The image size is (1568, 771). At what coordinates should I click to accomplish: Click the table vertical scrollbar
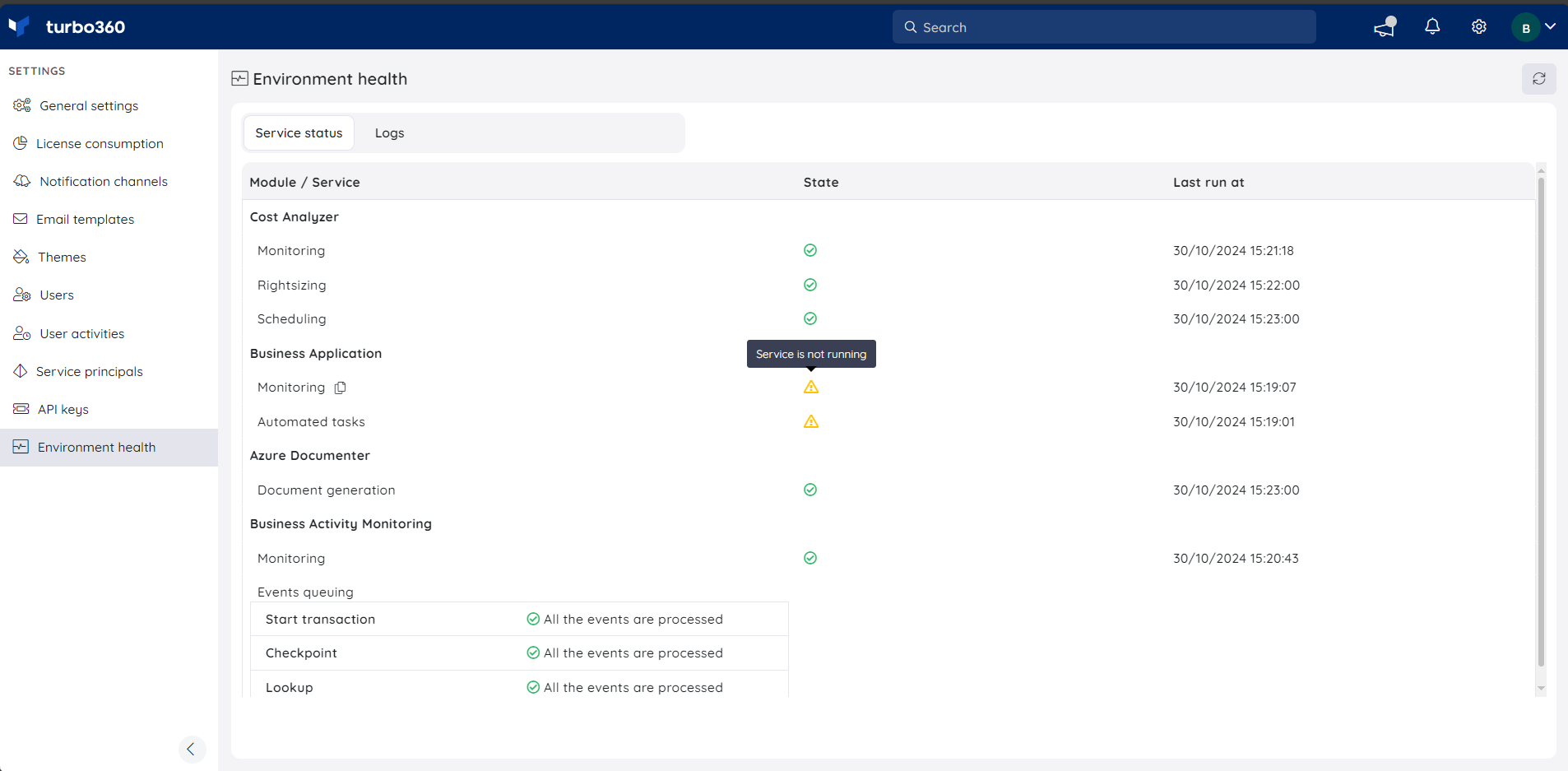[x=1541, y=421]
